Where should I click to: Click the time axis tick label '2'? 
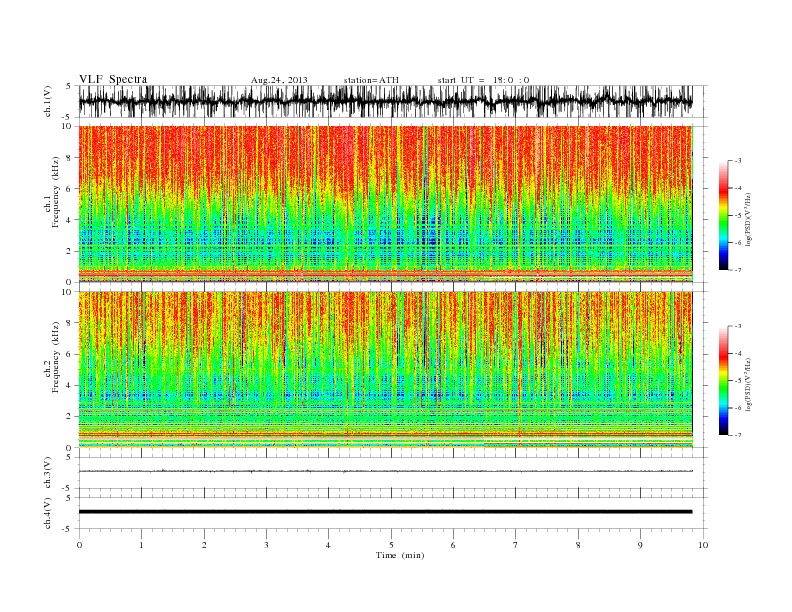(x=204, y=545)
